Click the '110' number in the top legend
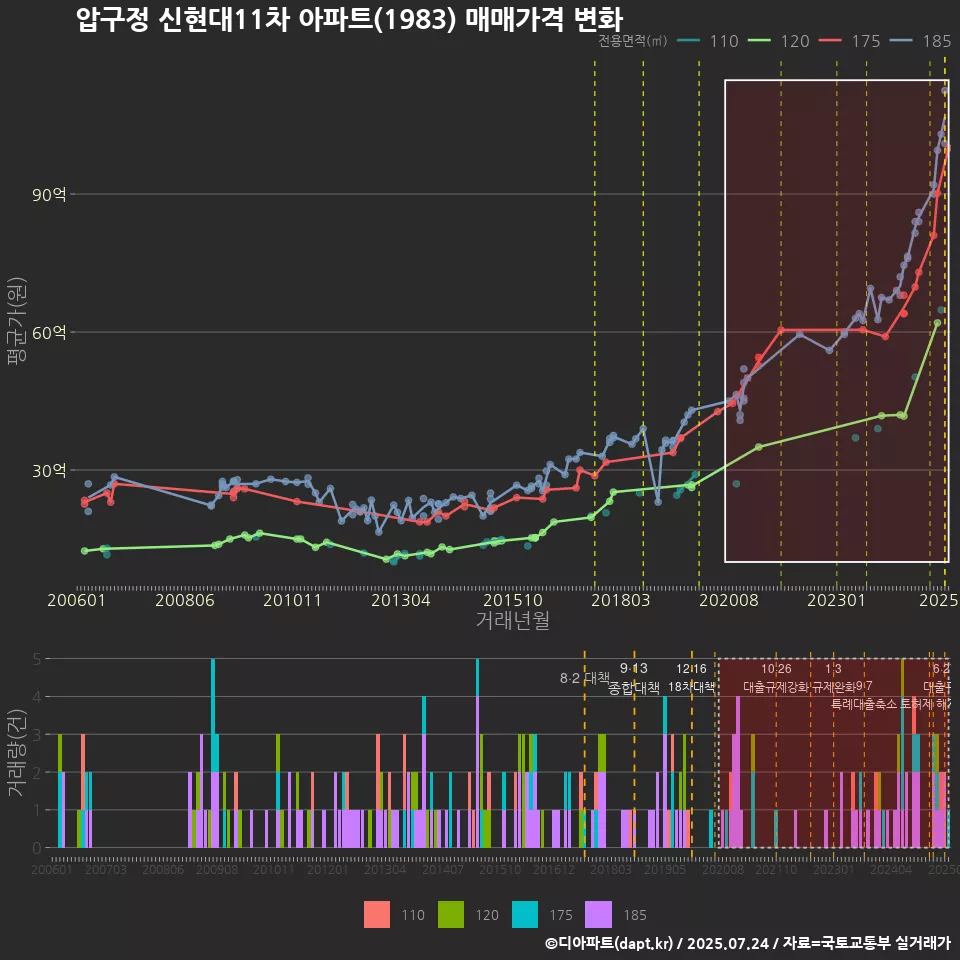This screenshot has width=960, height=960. (724, 41)
